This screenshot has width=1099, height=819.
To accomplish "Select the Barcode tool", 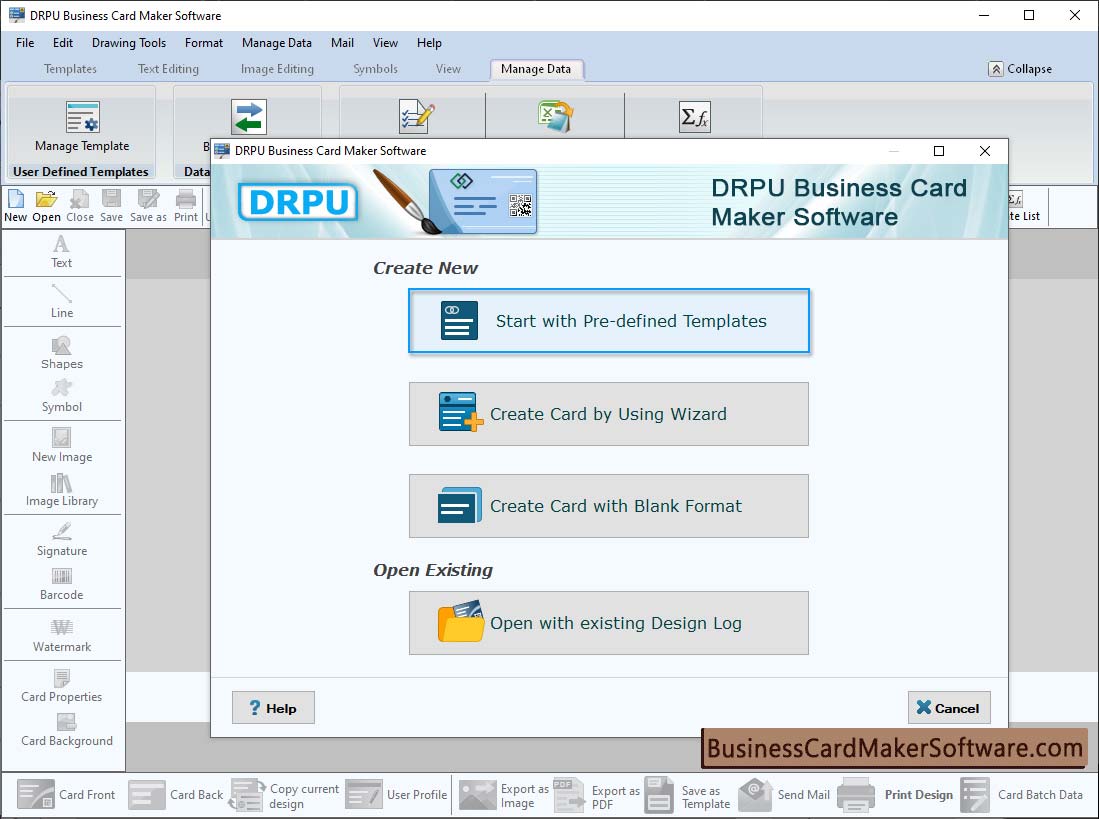I will click(62, 584).
